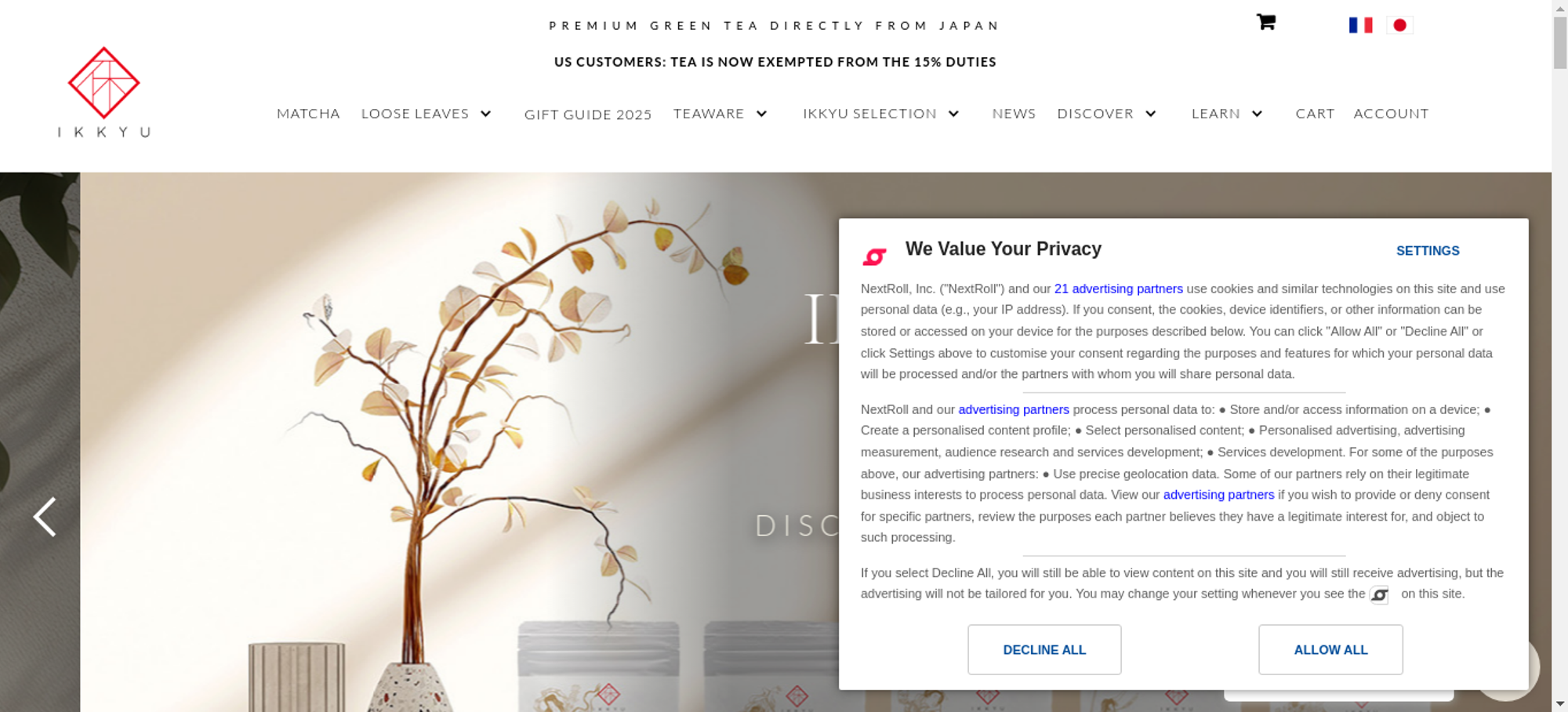Open privacy Settings link
The height and width of the screenshot is (712, 1568).
[x=1428, y=251]
